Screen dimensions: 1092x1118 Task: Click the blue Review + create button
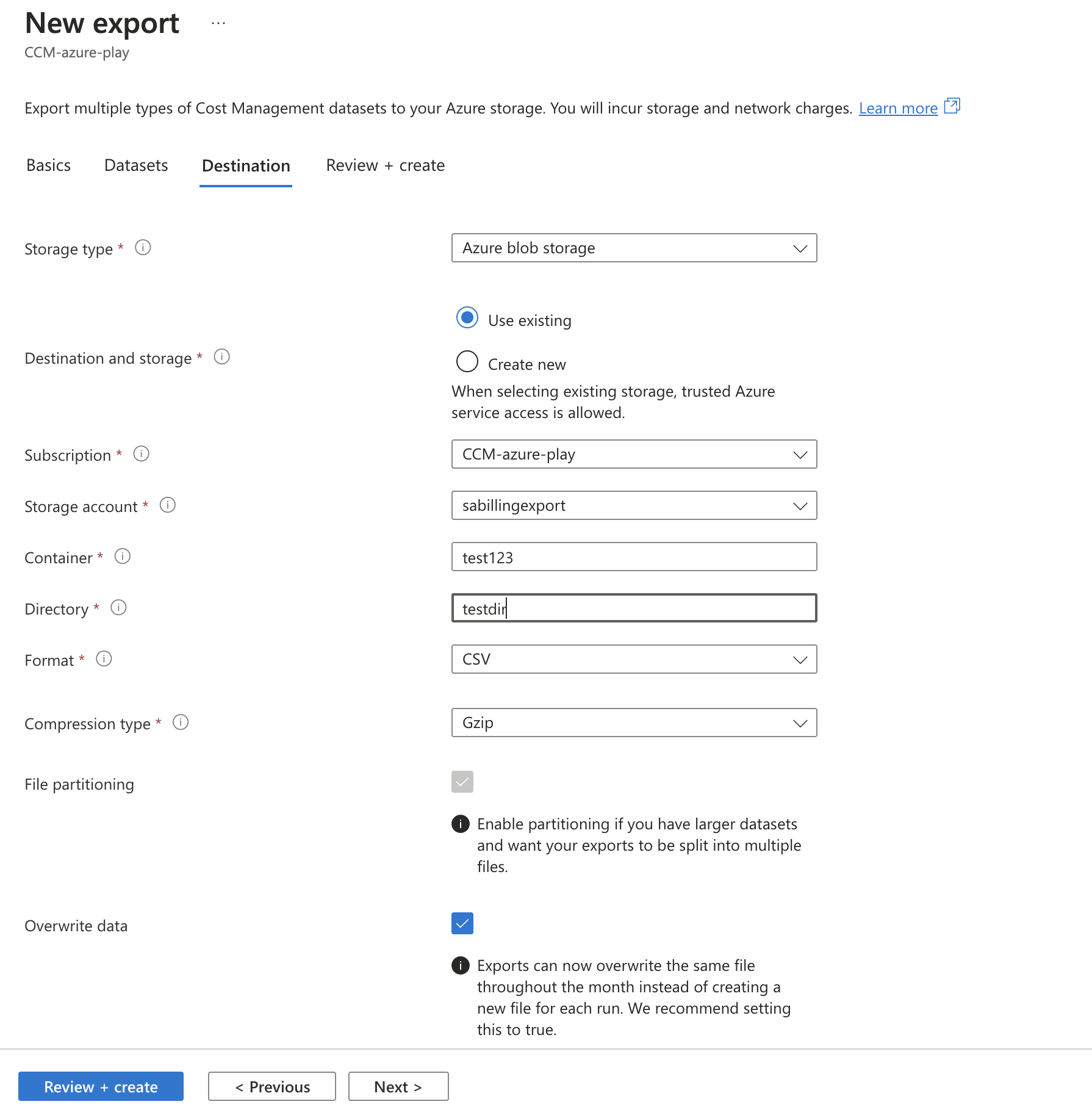point(101,1087)
